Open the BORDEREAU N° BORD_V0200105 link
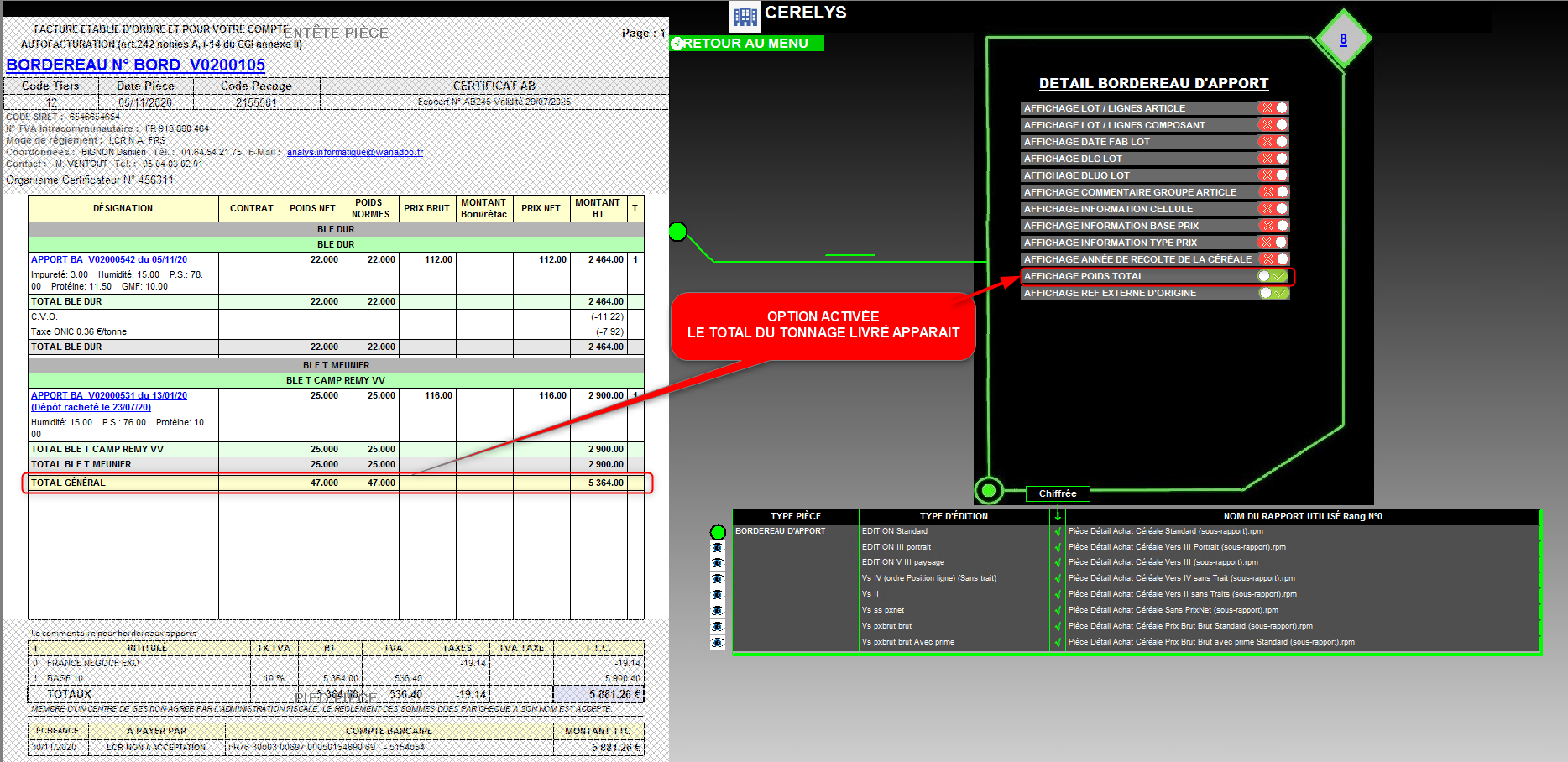The height and width of the screenshot is (762, 1568). coord(136,65)
